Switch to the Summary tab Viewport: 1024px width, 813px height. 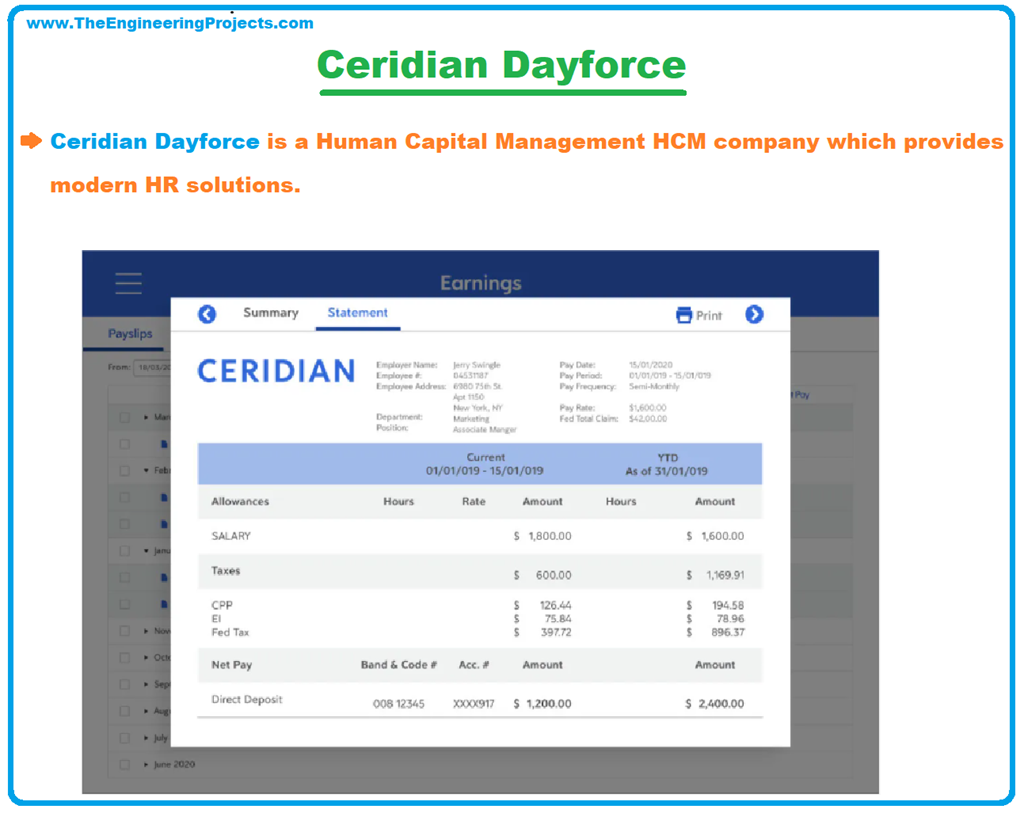pos(271,312)
